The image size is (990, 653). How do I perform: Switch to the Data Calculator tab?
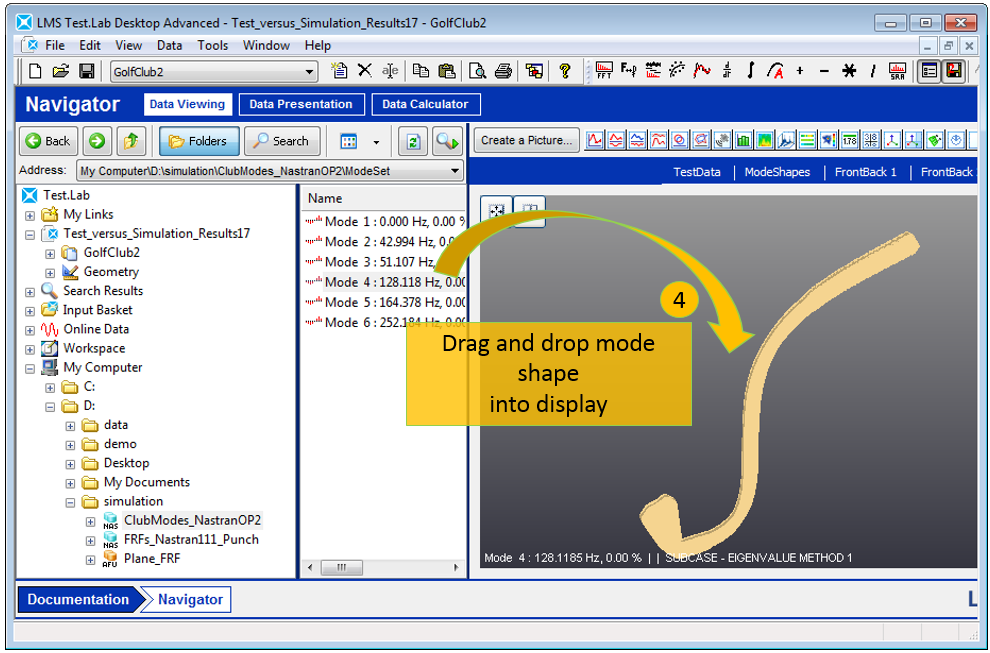[425, 104]
